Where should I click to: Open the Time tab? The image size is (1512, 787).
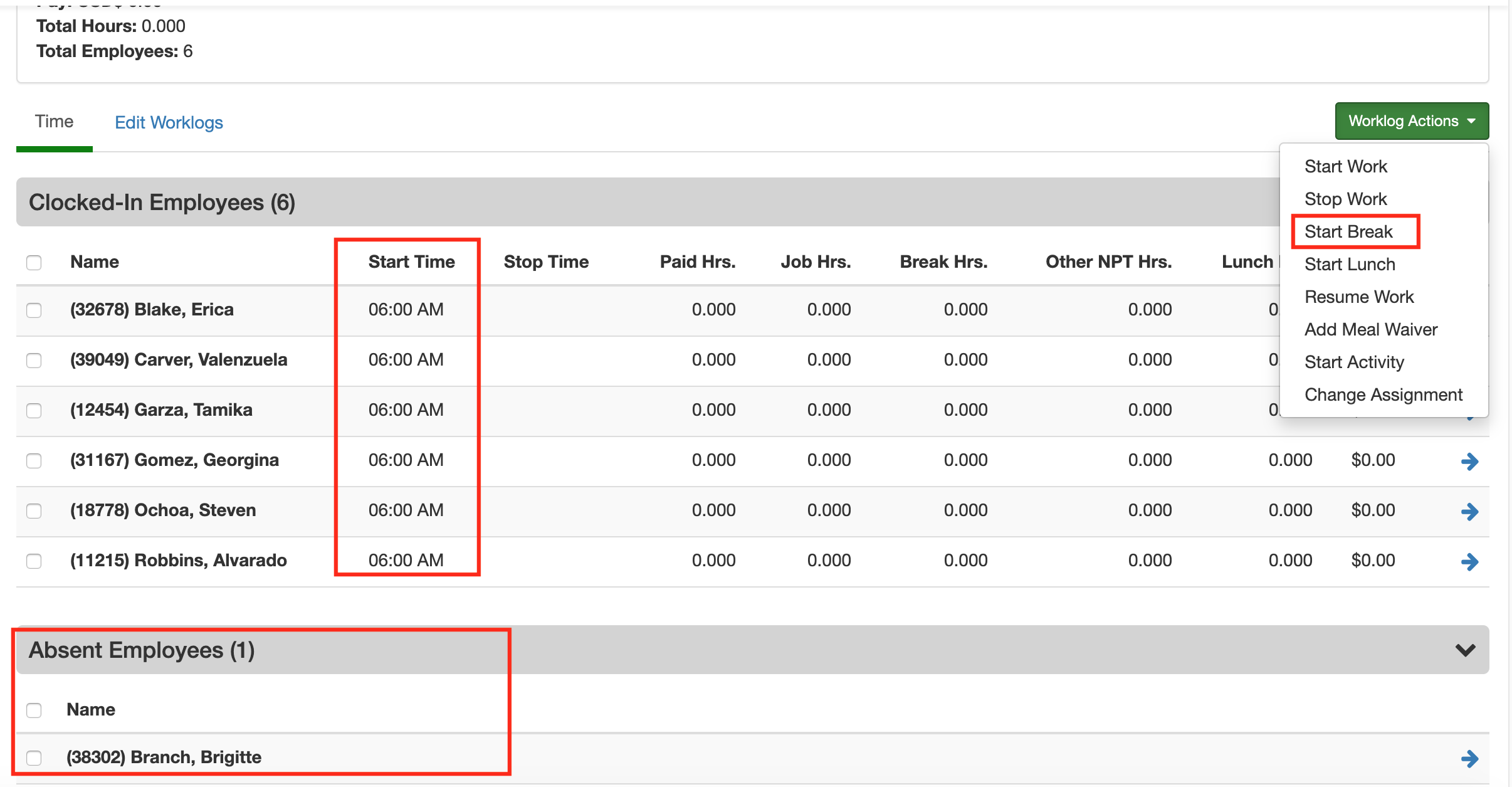(54, 122)
